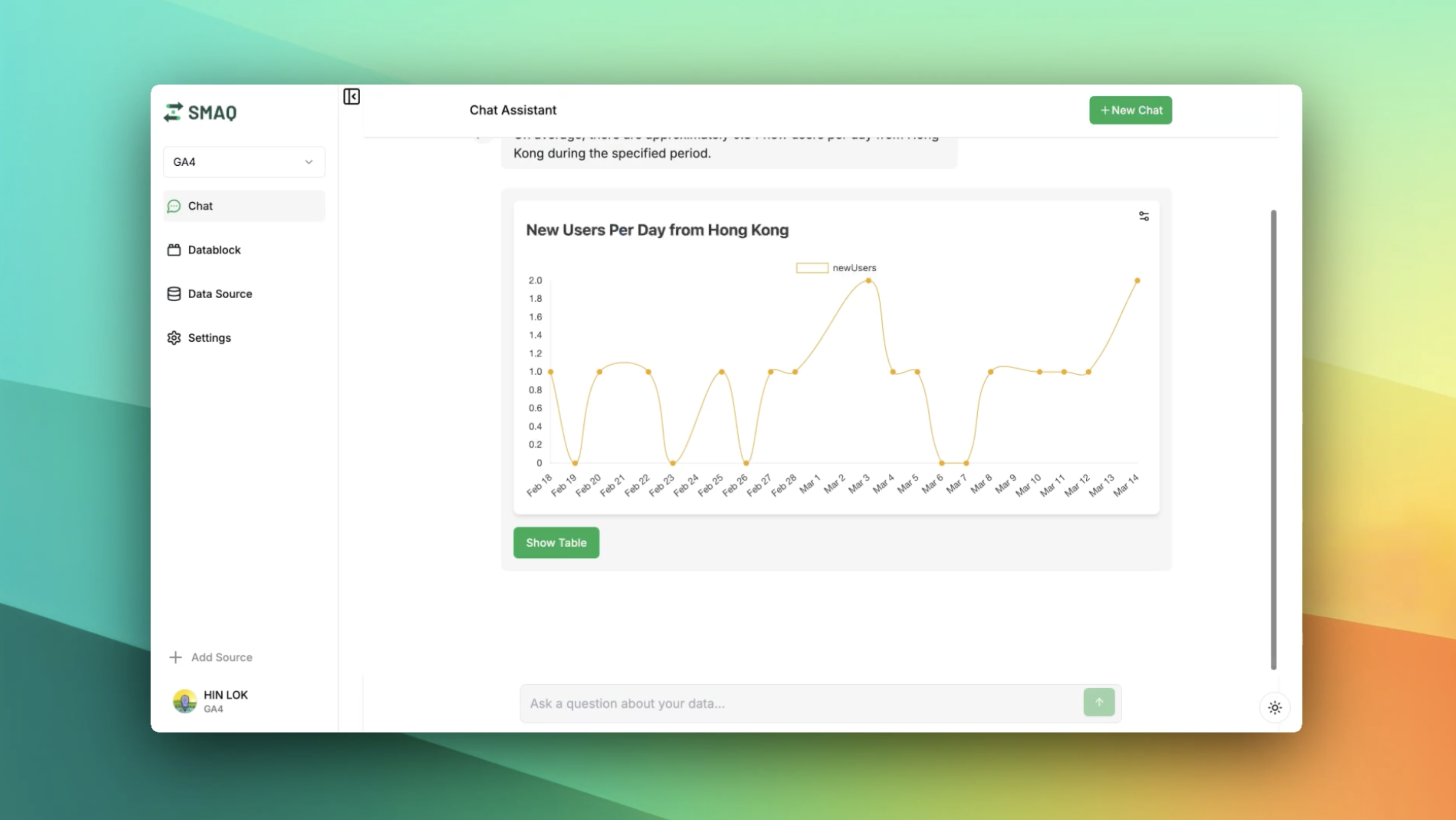The height and width of the screenshot is (820, 1456).
Task: Go to Data Source in sidebar
Action: (x=244, y=294)
